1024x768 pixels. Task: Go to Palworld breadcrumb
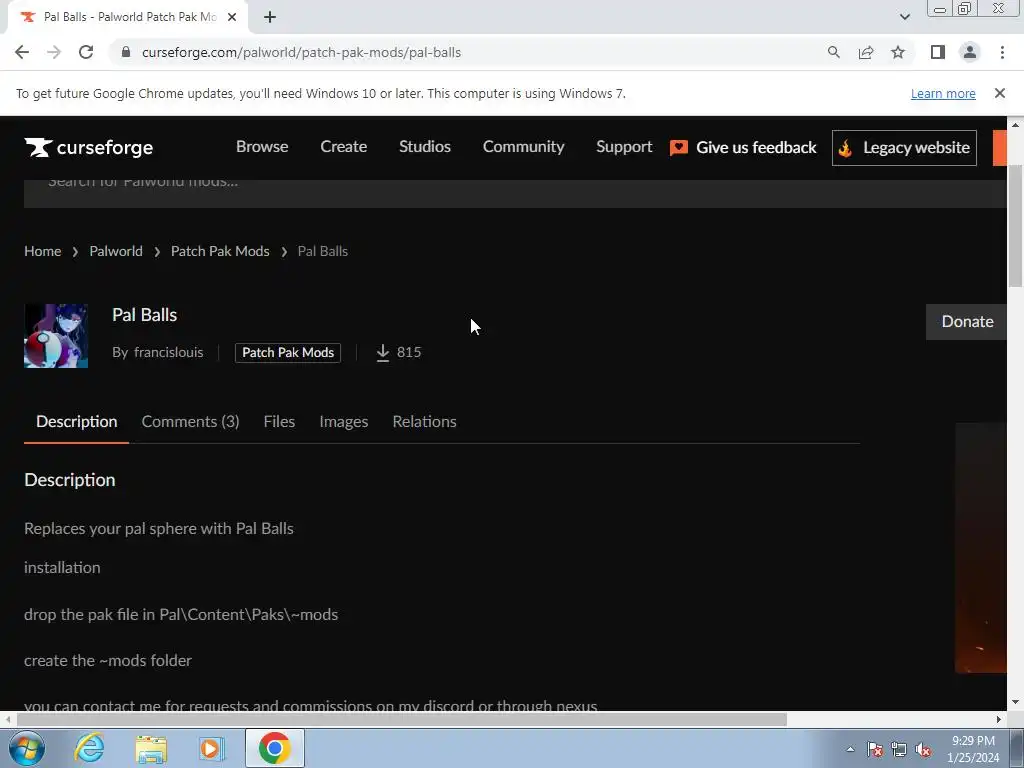[x=116, y=251]
